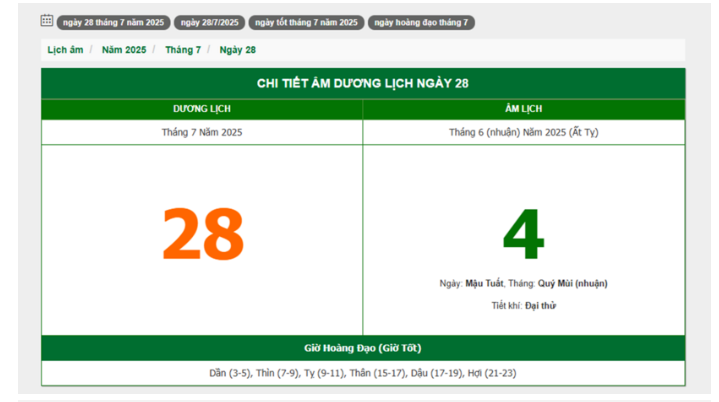Click the 'CHI TIẾT ÂM DƯƠNG LỊCH NGÀY 28' header
Viewport: 719px width, 402px height.
[362, 83]
